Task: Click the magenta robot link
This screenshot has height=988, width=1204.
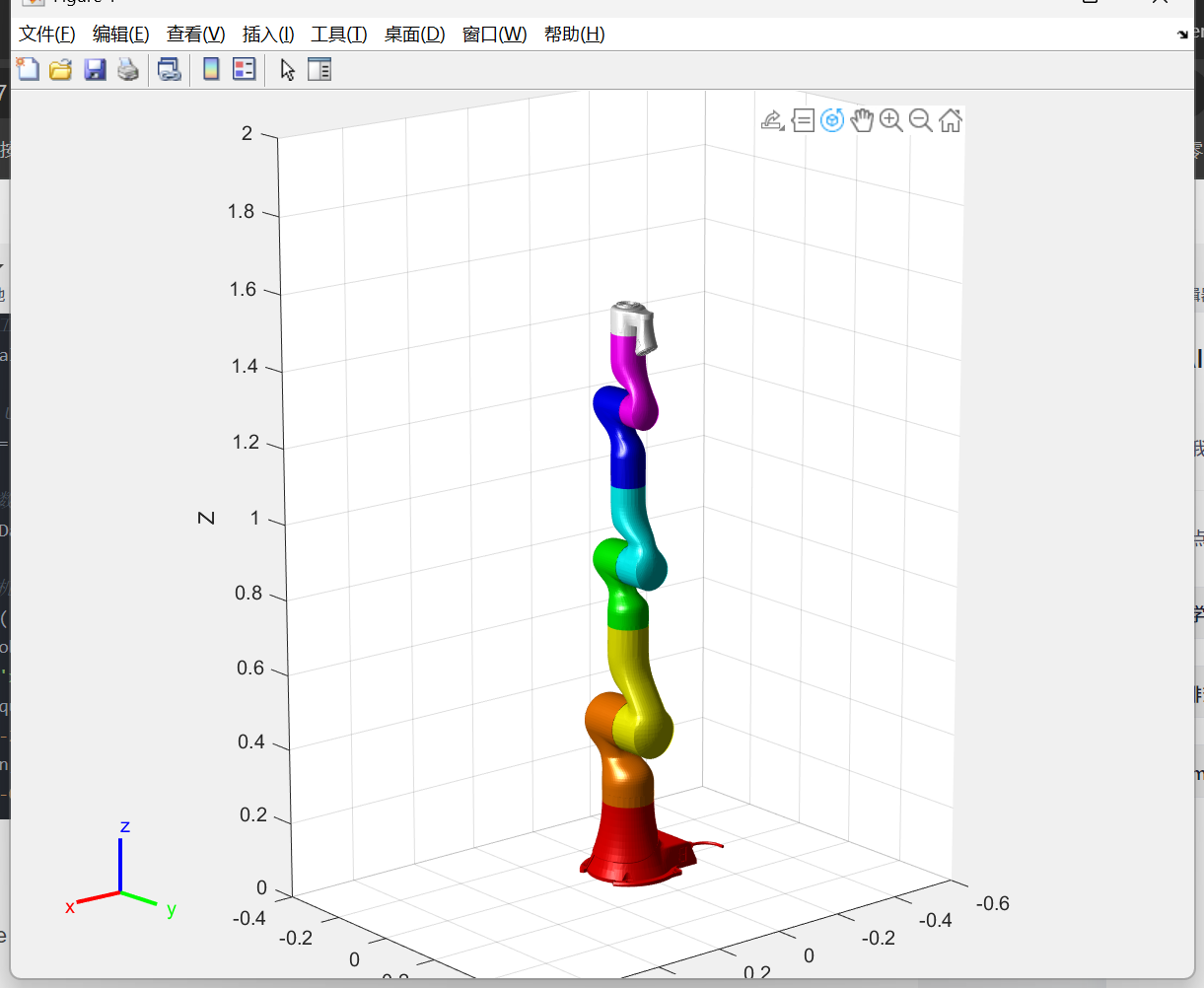Action: point(632,380)
